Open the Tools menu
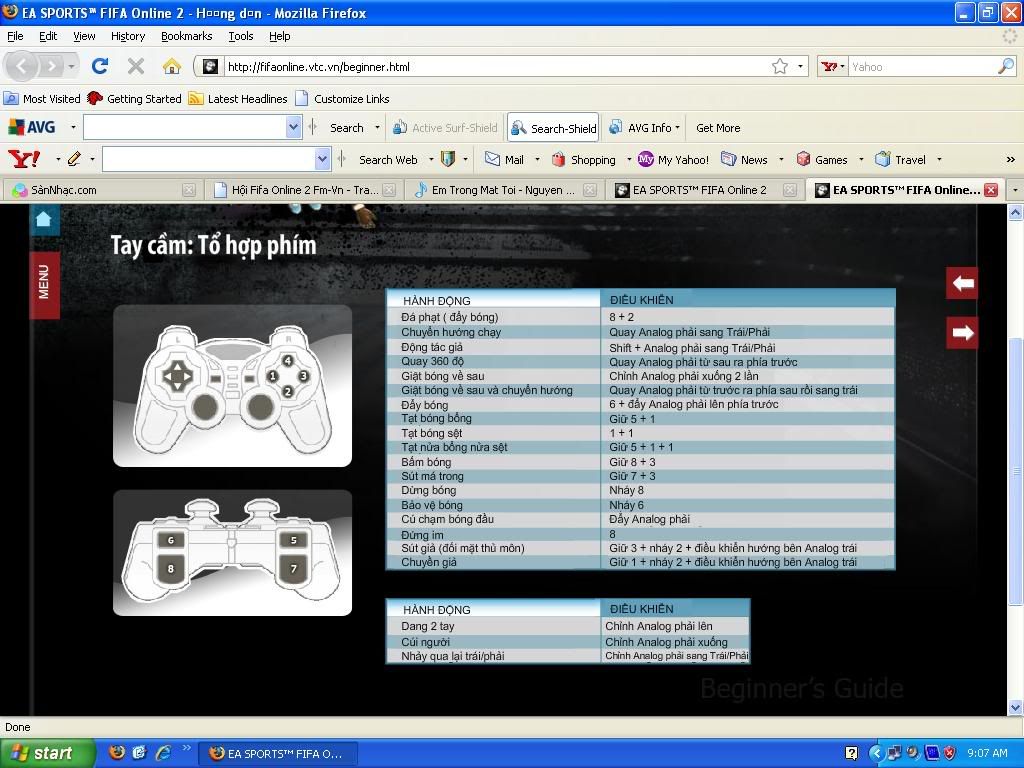 [x=240, y=36]
